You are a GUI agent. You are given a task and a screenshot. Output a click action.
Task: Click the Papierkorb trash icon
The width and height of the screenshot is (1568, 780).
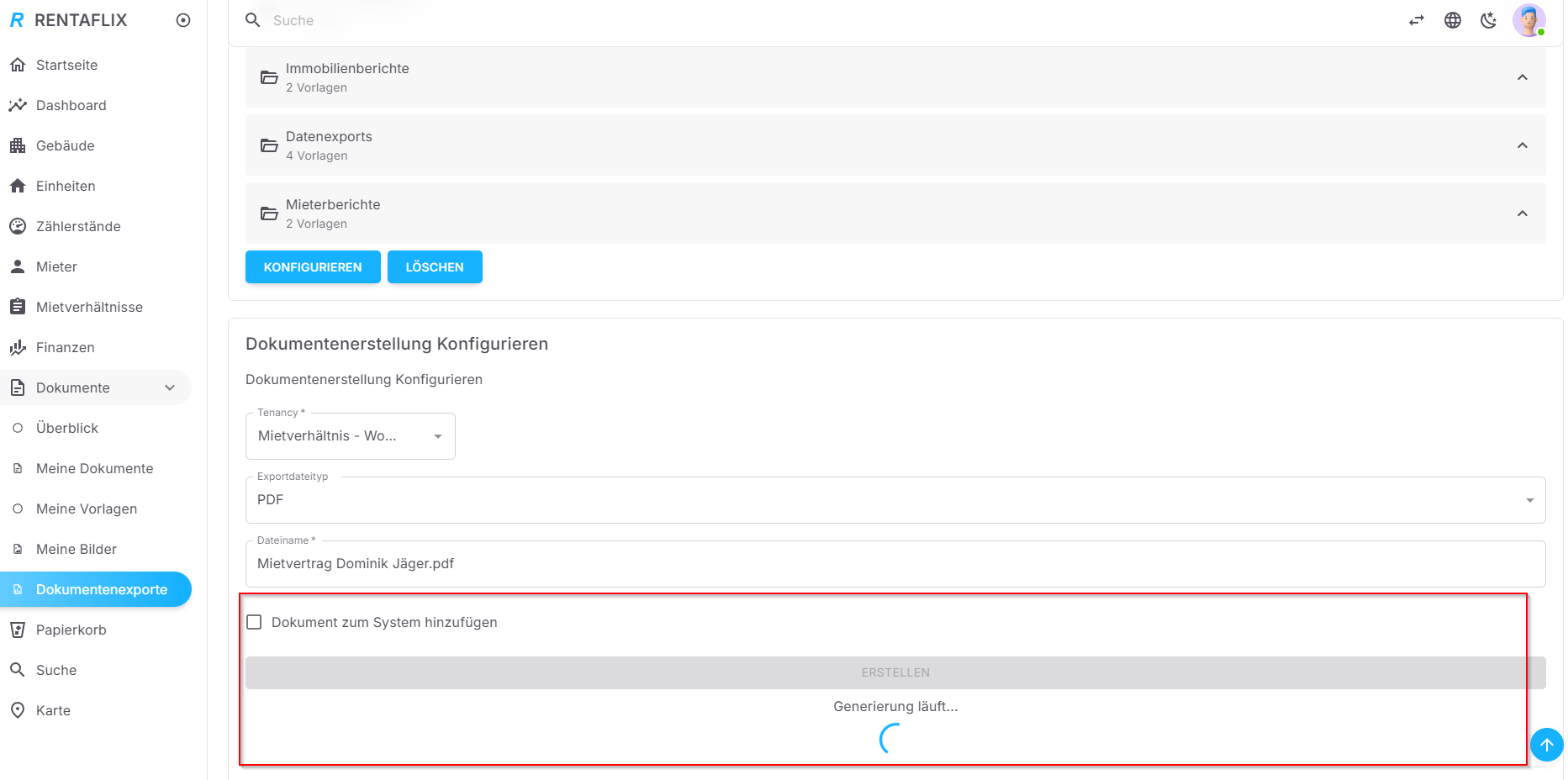18,630
